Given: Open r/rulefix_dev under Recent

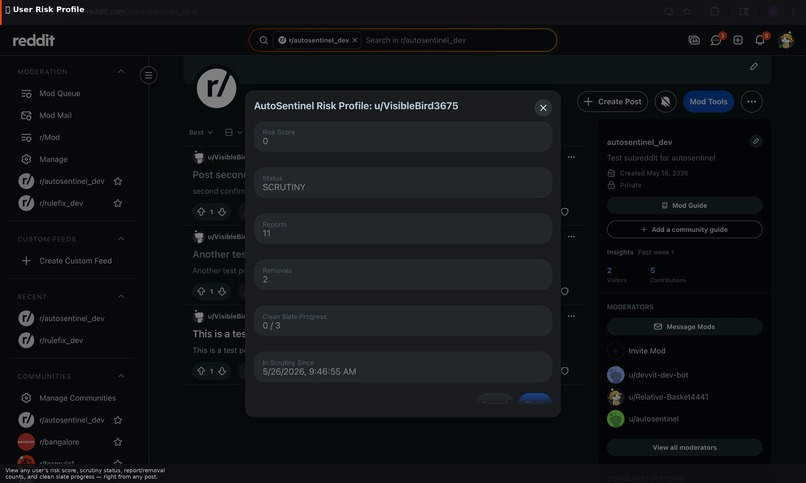Looking at the screenshot, I should (x=61, y=341).
